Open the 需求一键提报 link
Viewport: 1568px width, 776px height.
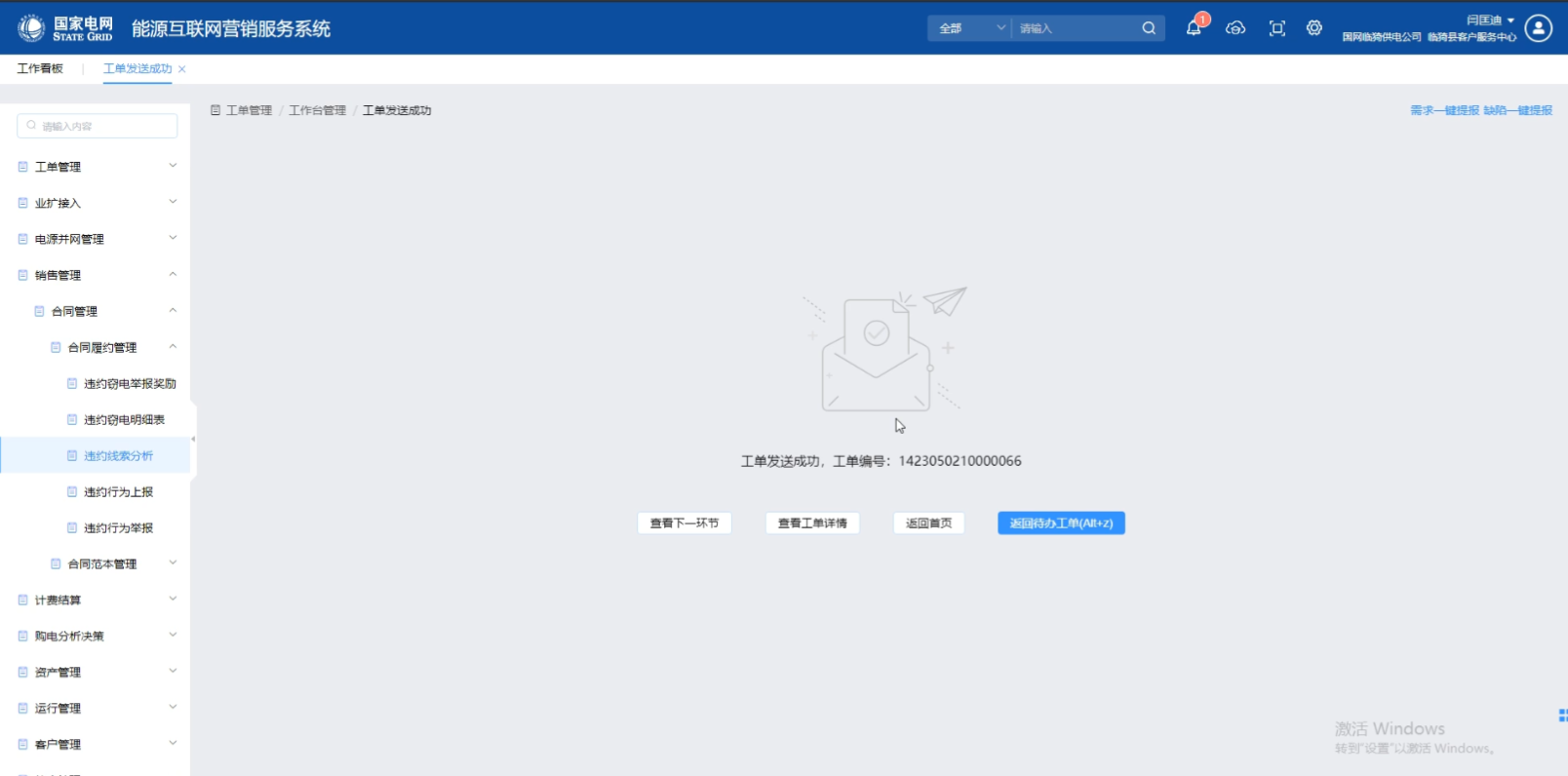click(1444, 110)
